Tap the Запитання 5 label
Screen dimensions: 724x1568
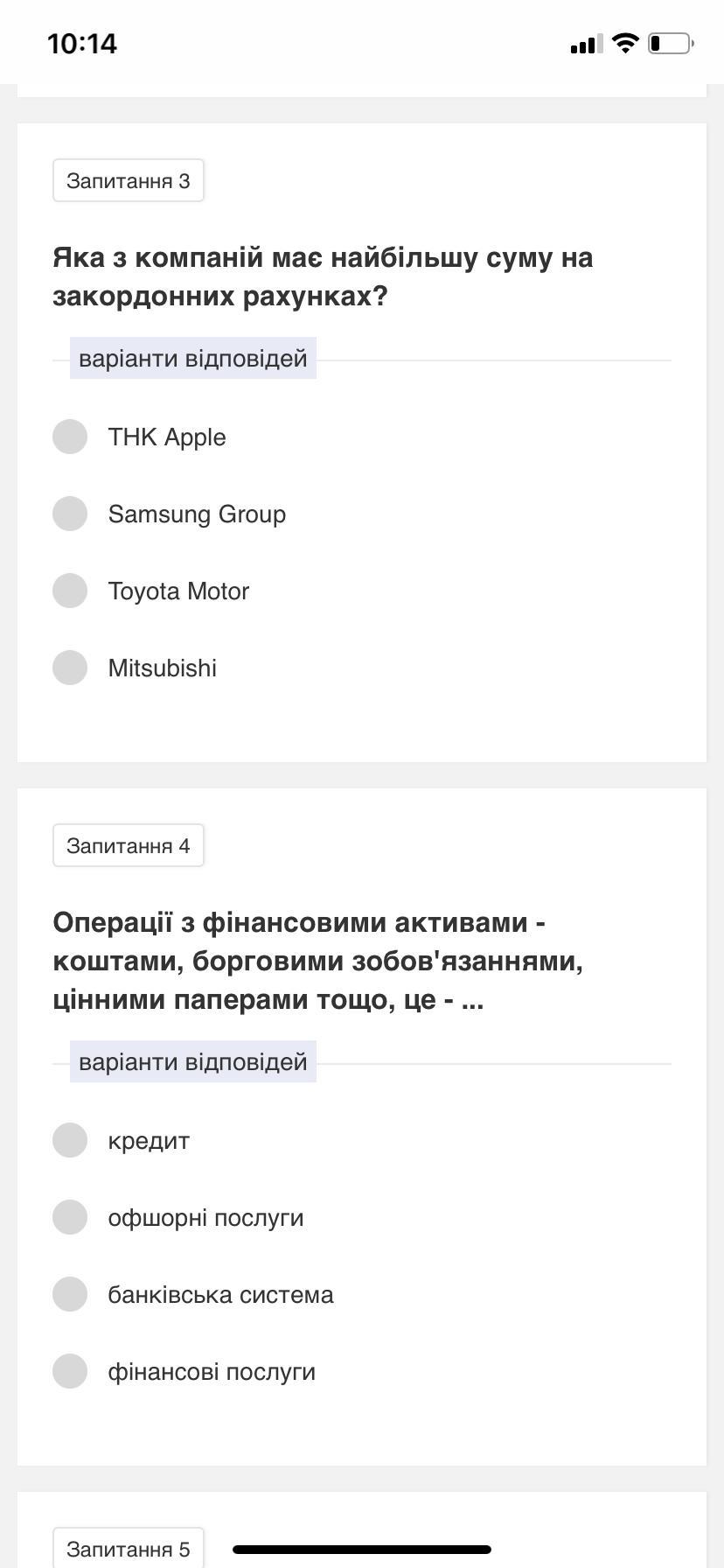click(129, 1549)
